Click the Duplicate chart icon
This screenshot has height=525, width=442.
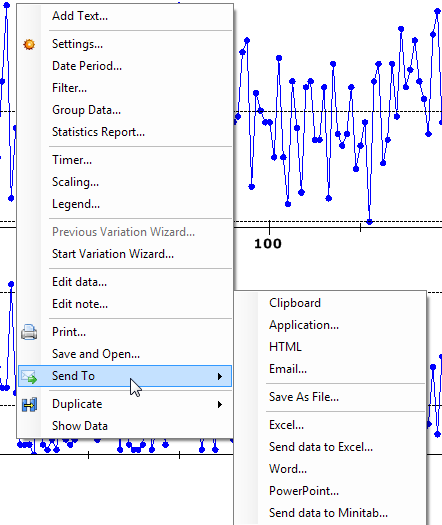pos(29,404)
